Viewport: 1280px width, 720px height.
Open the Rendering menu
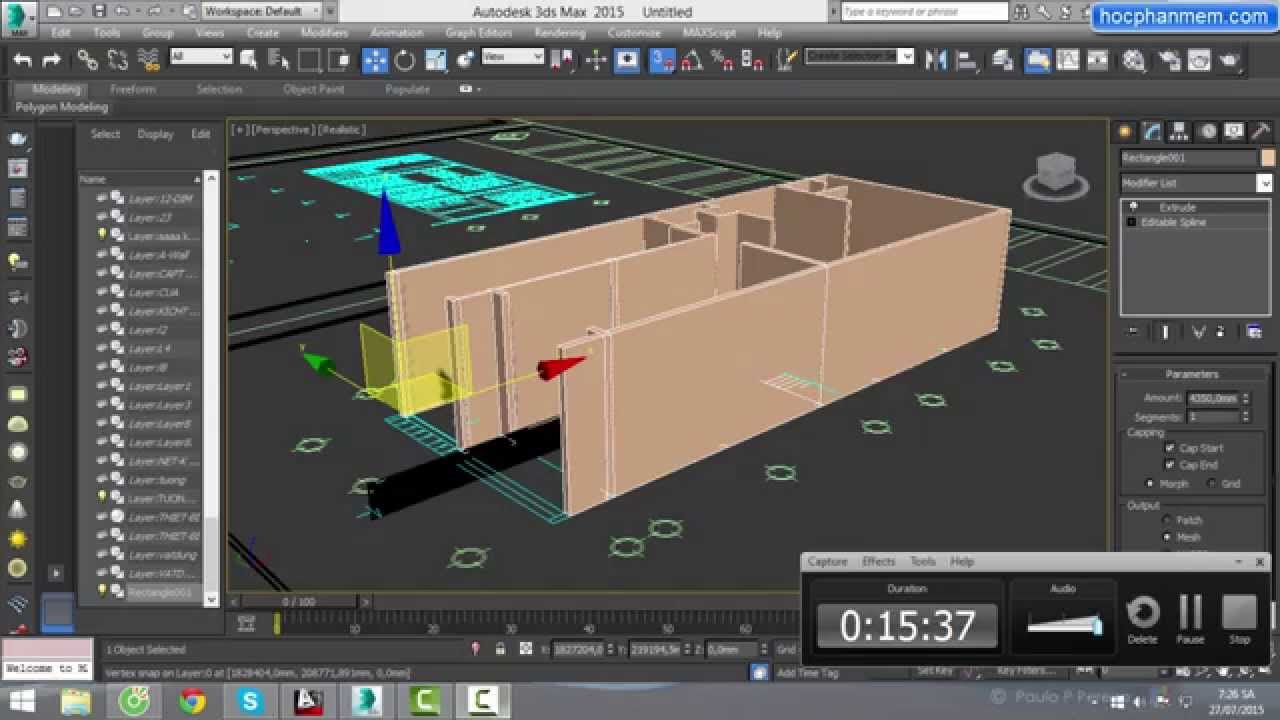[x=560, y=32]
